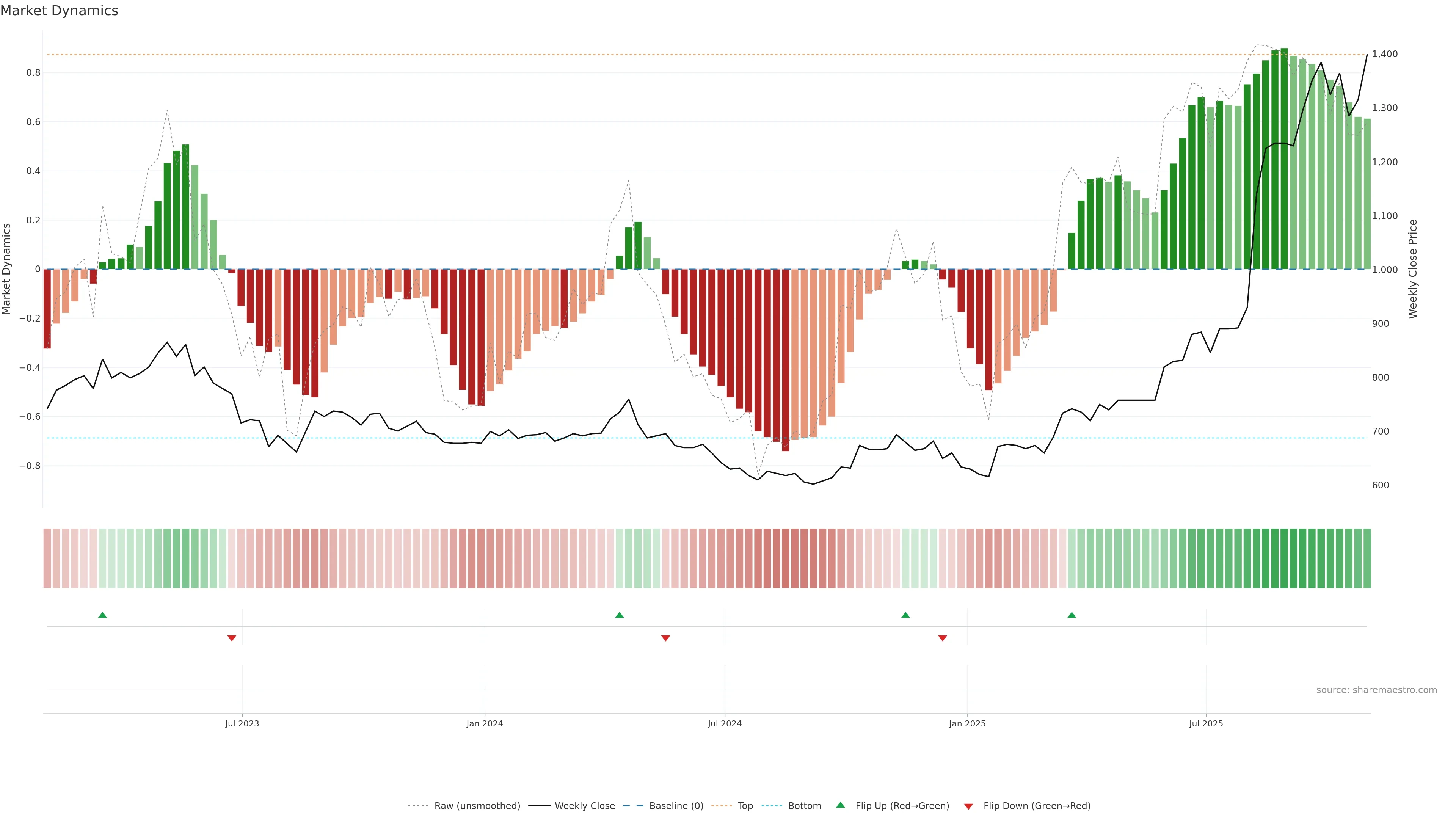Click the red flip-down marker before Jul 2024

pos(665,638)
